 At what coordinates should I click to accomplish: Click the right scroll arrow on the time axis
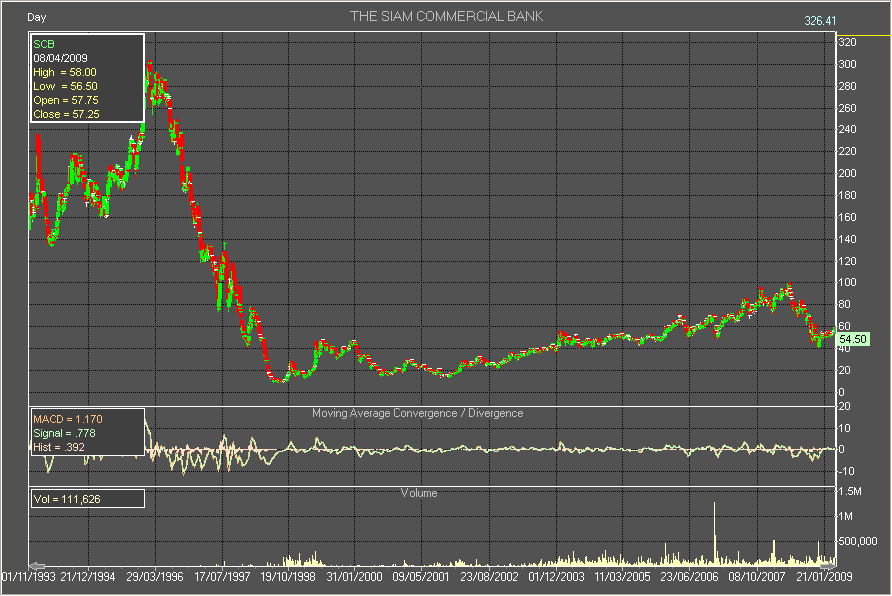click(x=828, y=566)
